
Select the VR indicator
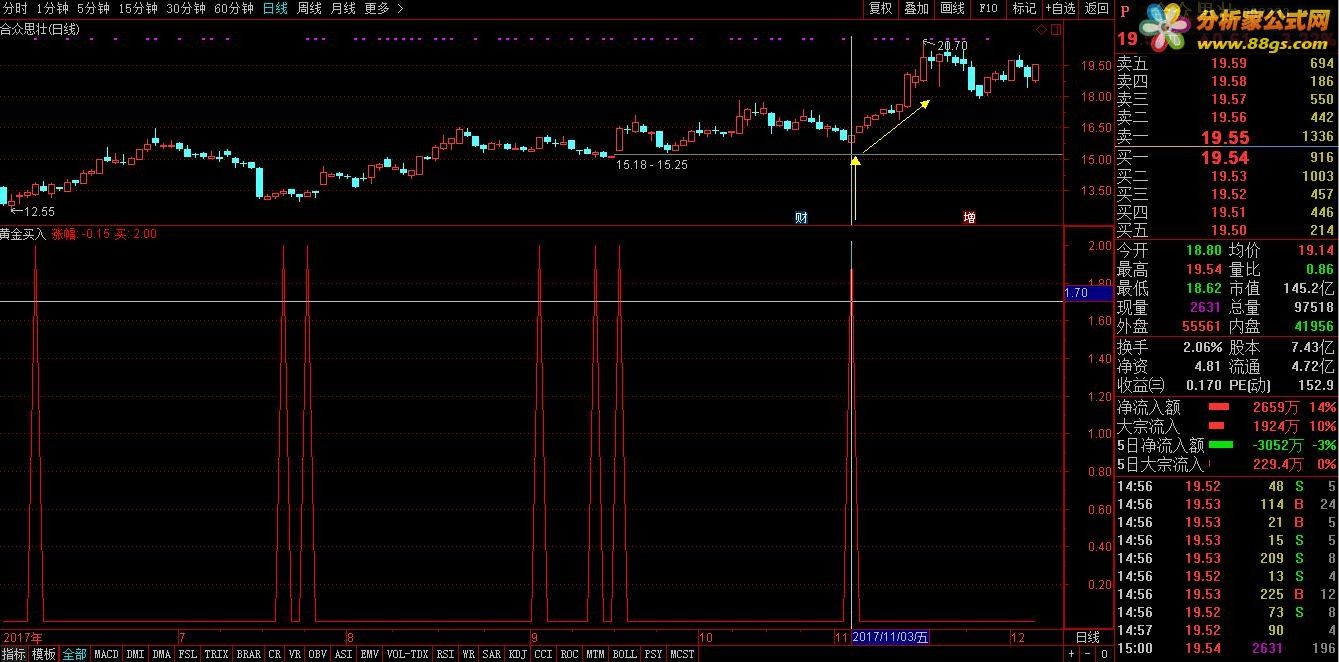[294, 654]
